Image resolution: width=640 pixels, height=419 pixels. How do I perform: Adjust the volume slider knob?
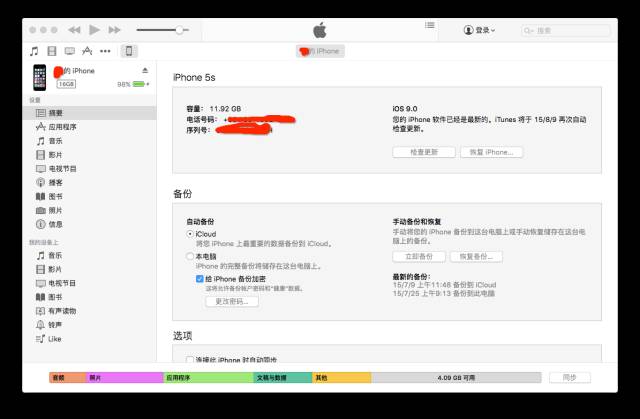click(179, 30)
